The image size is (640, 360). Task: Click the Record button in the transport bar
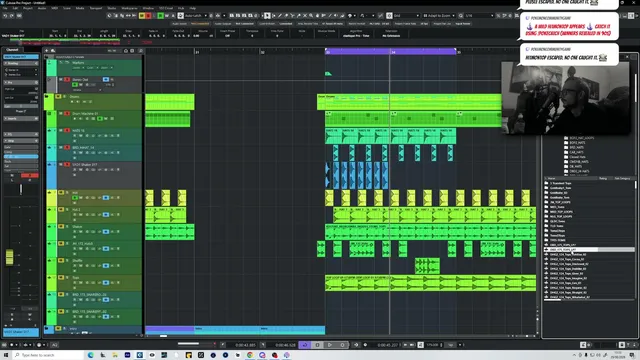[x=342, y=345]
